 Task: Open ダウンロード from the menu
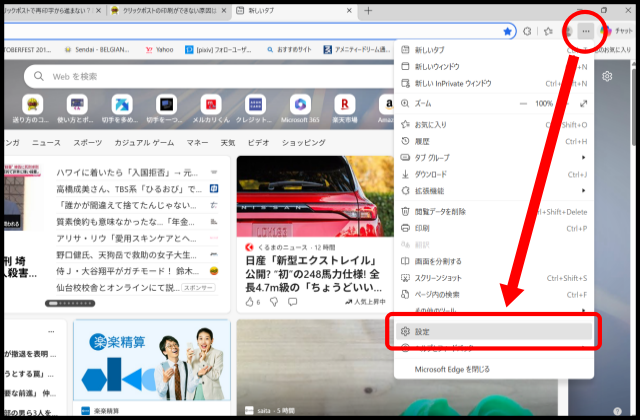pyautogui.click(x=494, y=174)
